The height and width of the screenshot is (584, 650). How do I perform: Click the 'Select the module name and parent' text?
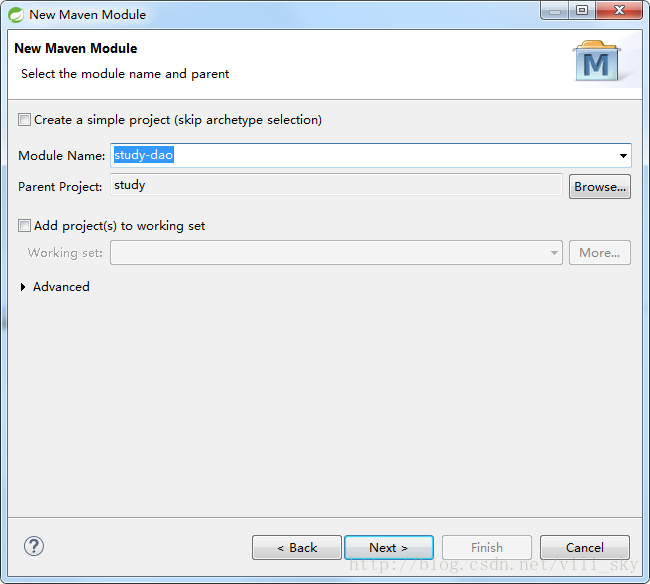tap(125, 74)
